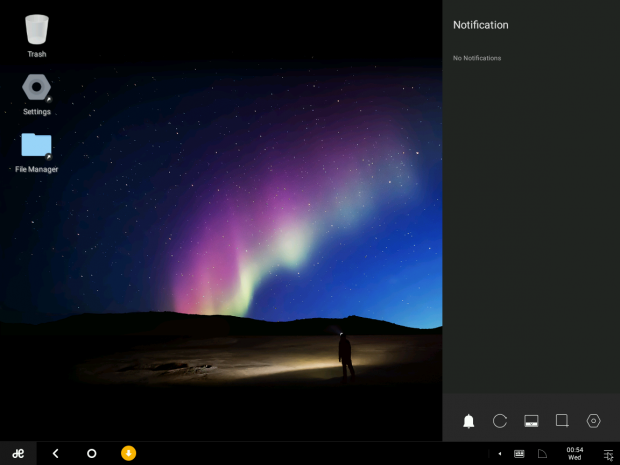Open the keyboard input method icon
Viewport: 620px width, 465px height.
click(519, 454)
